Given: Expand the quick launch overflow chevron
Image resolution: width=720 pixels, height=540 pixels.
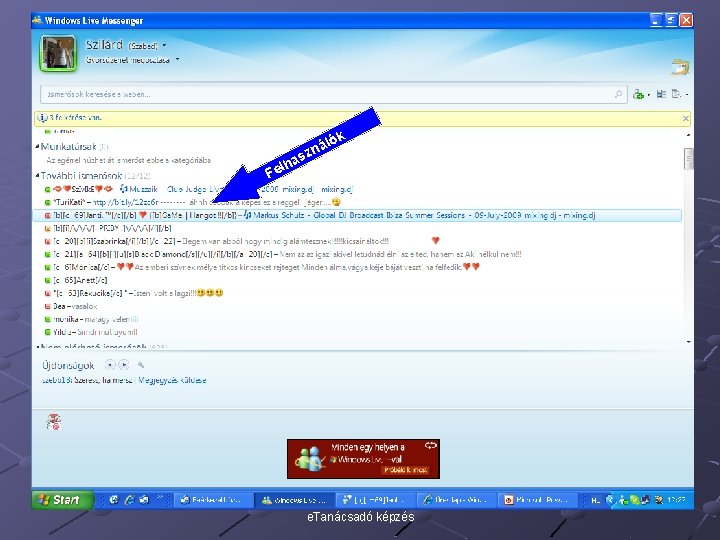Looking at the screenshot, I should click(160, 497).
